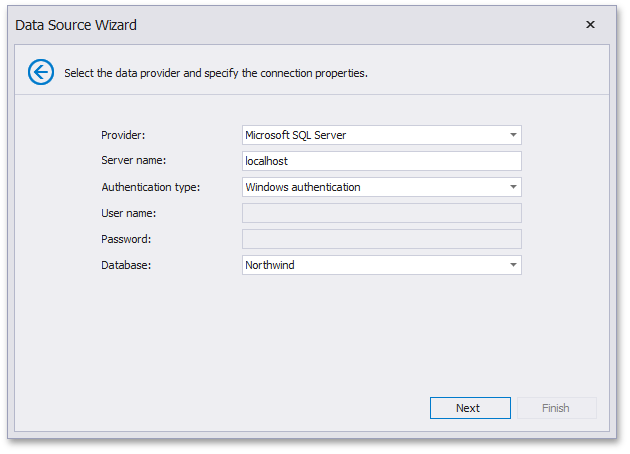Viewport: 630px width, 454px height.
Task: Select the Microsoft SQL Server provider text
Action: tap(295, 135)
